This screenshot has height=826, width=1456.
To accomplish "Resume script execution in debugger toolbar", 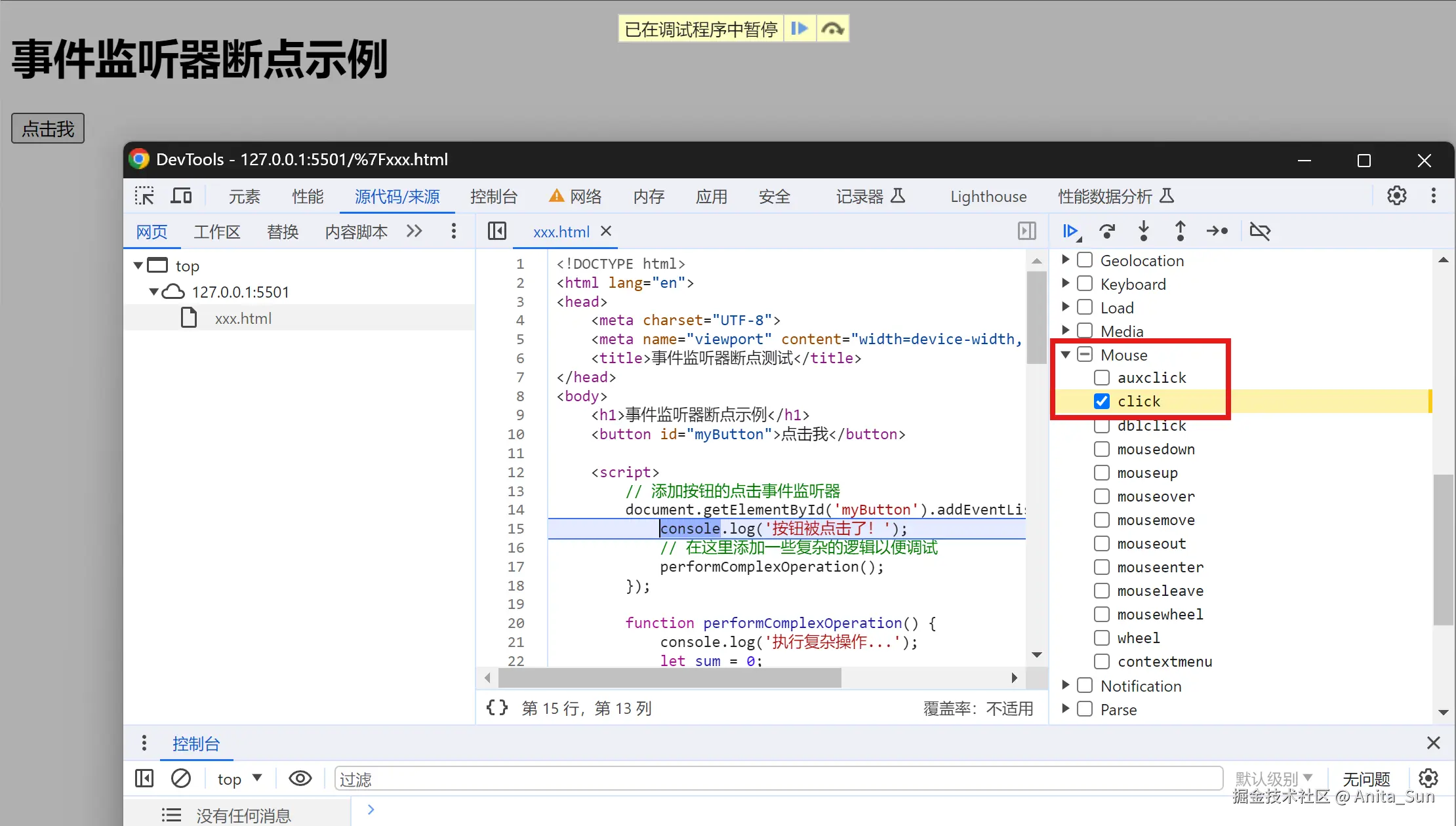I will point(1070,231).
